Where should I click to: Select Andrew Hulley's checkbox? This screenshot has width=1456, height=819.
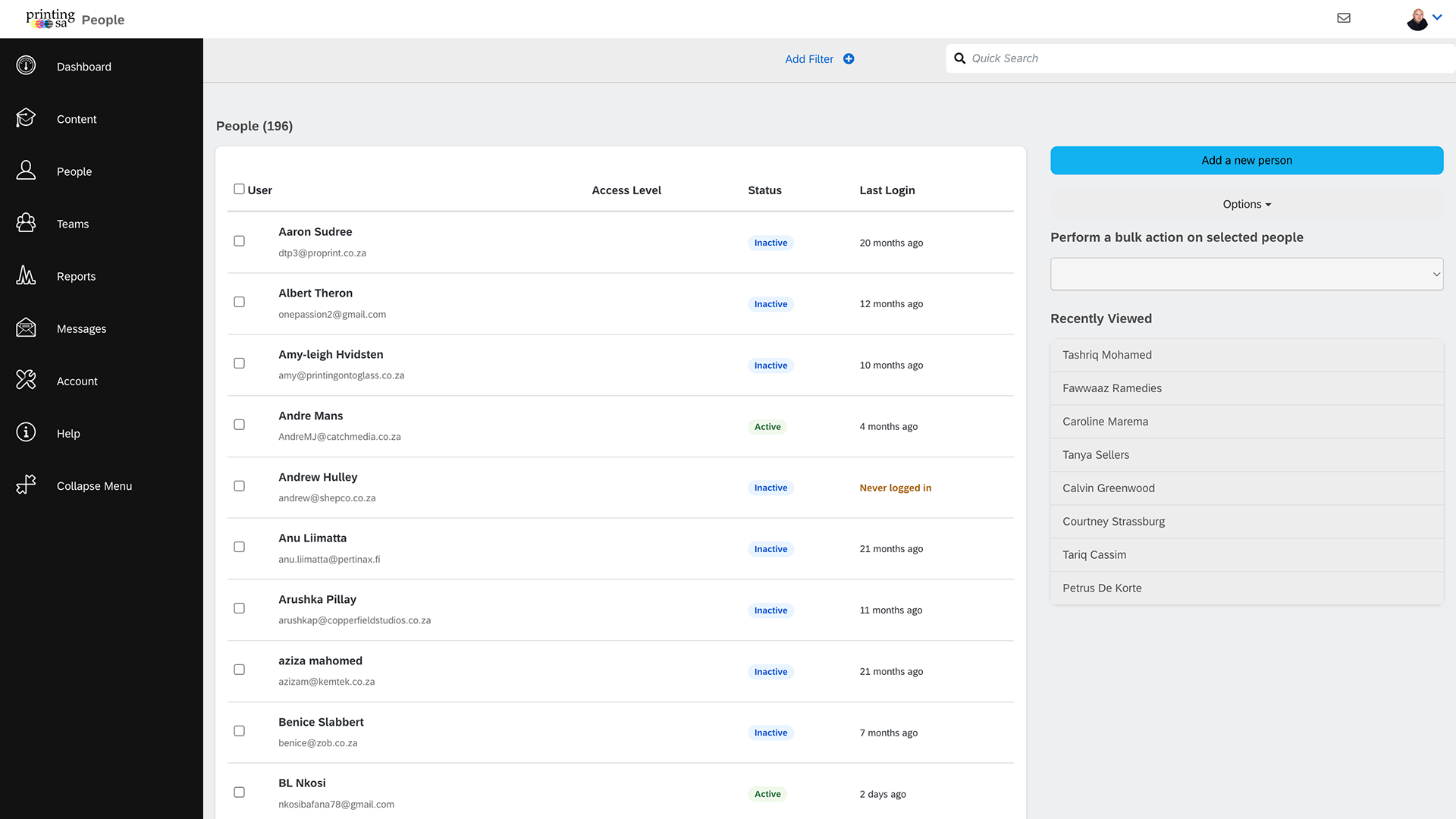click(x=239, y=486)
